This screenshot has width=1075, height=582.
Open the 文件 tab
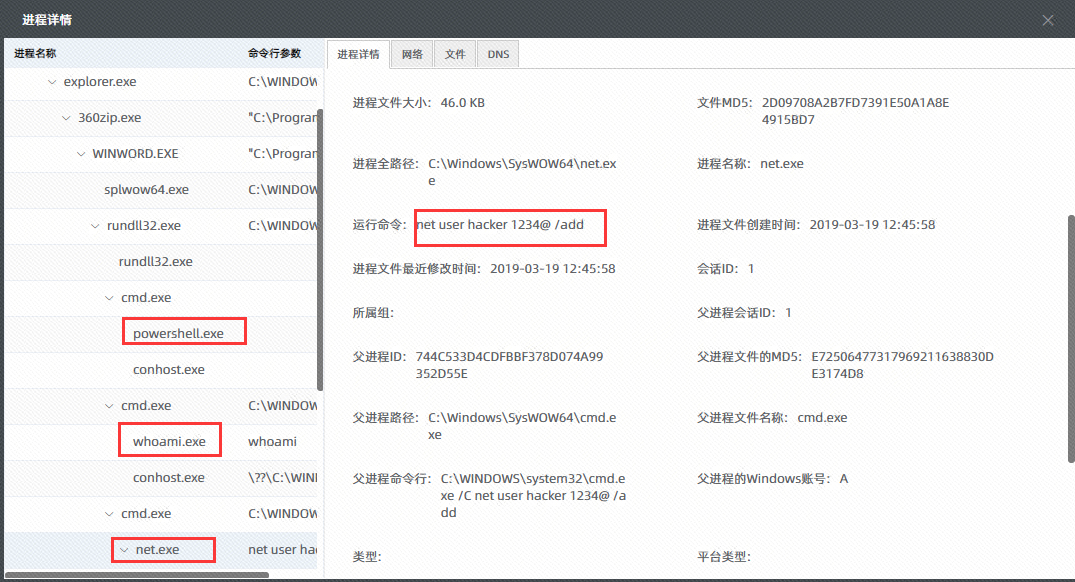pos(455,54)
